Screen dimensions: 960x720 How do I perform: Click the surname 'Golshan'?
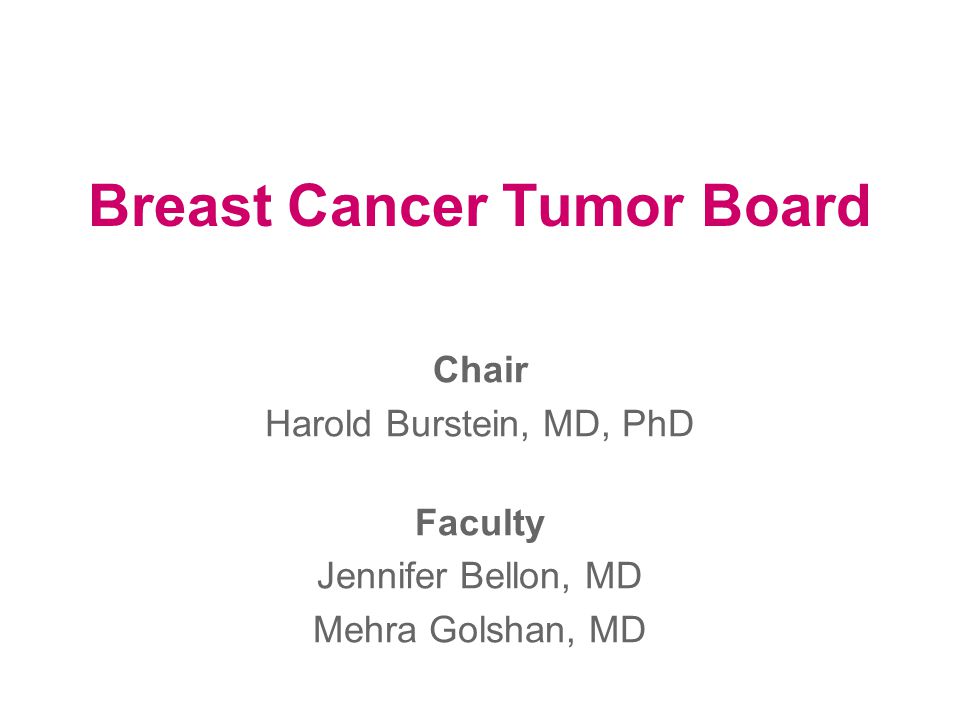point(502,629)
